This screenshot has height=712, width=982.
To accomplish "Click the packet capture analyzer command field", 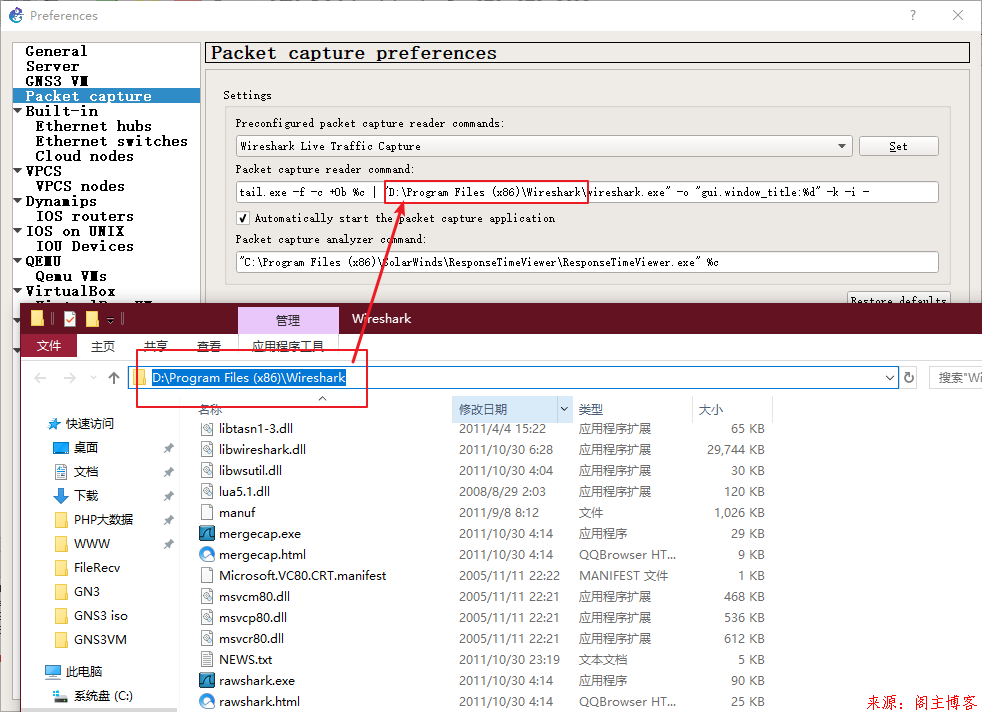I will pos(587,262).
